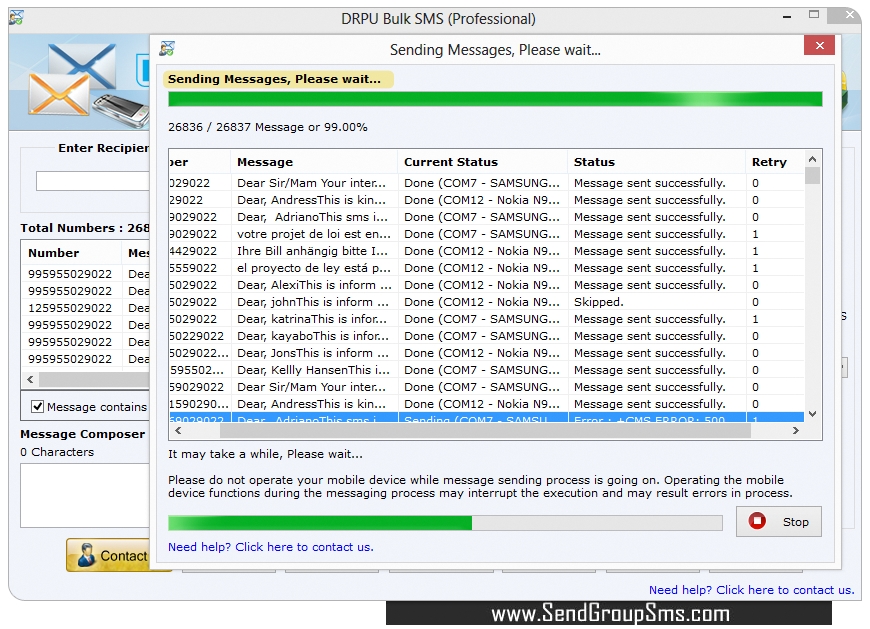Click scroll down arrow in message table

pyautogui.click(x=812, y=414)
